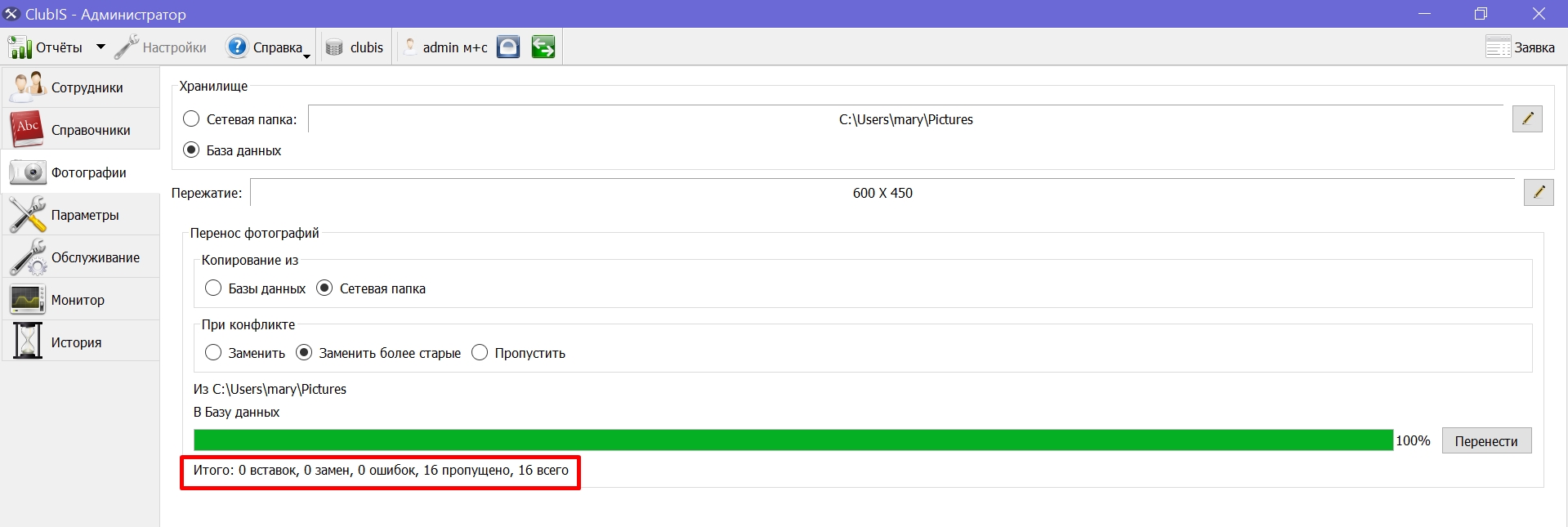Edit network folder path pencil button
The image size is (1568, 527).
pyautogui.click(x=1527, y=118)
